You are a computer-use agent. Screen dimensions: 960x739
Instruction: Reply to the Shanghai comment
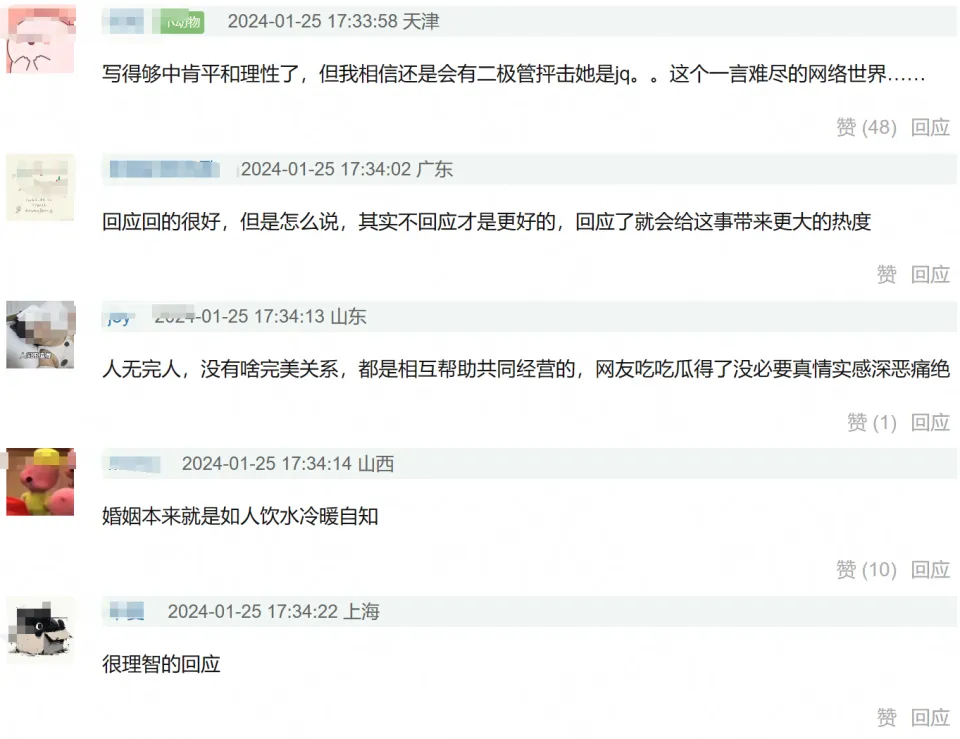pyautogui.click(x=930, y=718)
